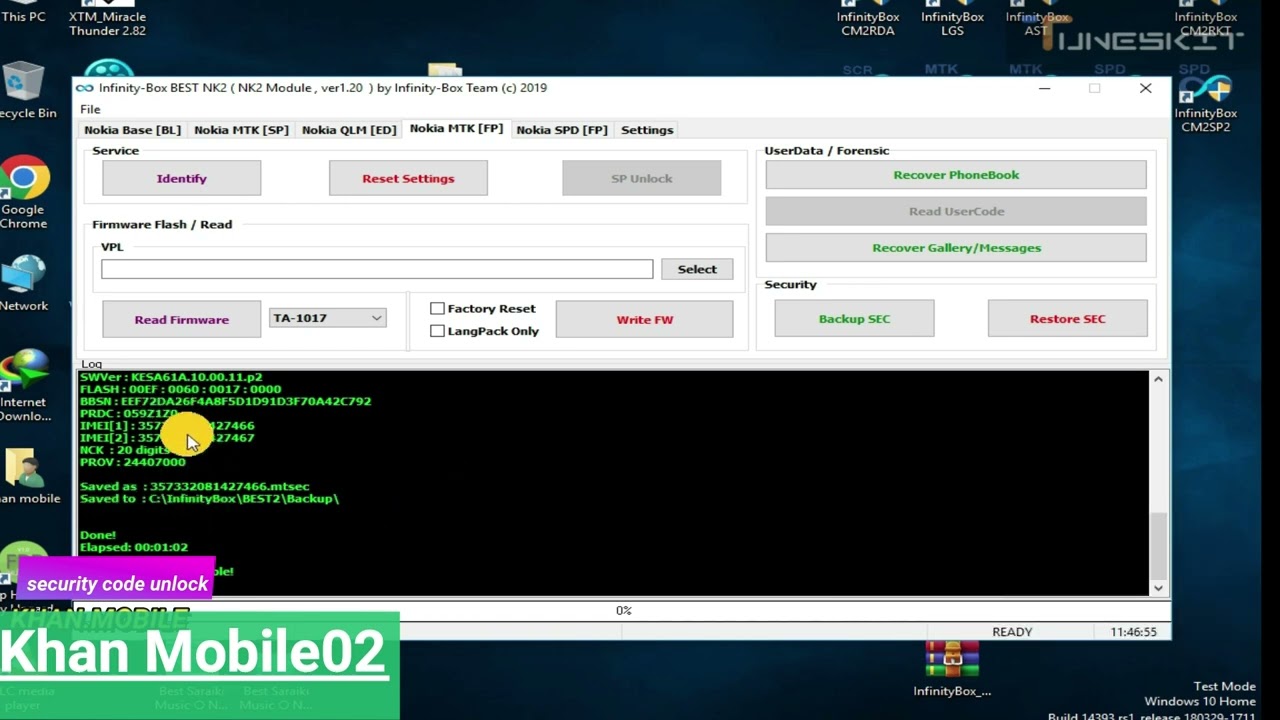
Task: Click the Backup SEC button
Action: [x=854, y=318]
